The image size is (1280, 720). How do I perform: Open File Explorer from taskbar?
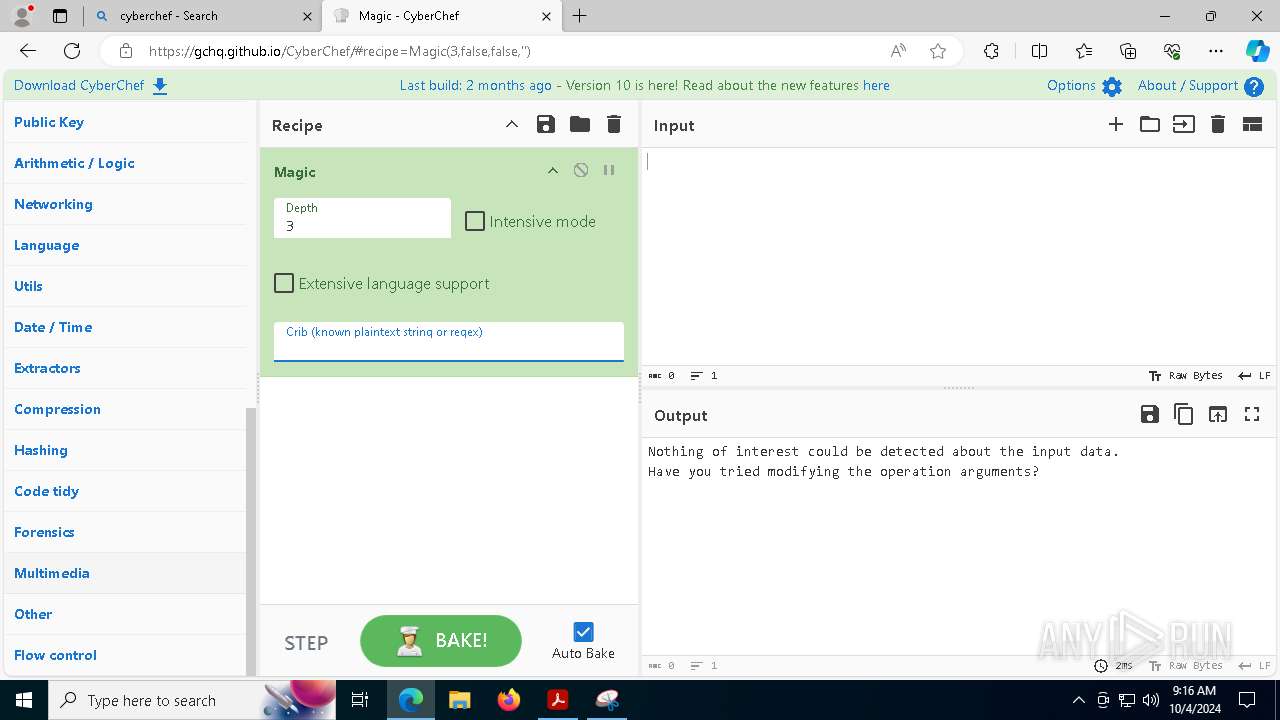[459, 700]
